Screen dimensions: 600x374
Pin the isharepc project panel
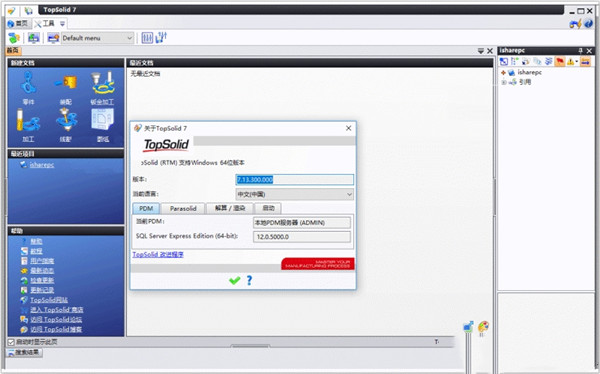click(x=580, y=51)
